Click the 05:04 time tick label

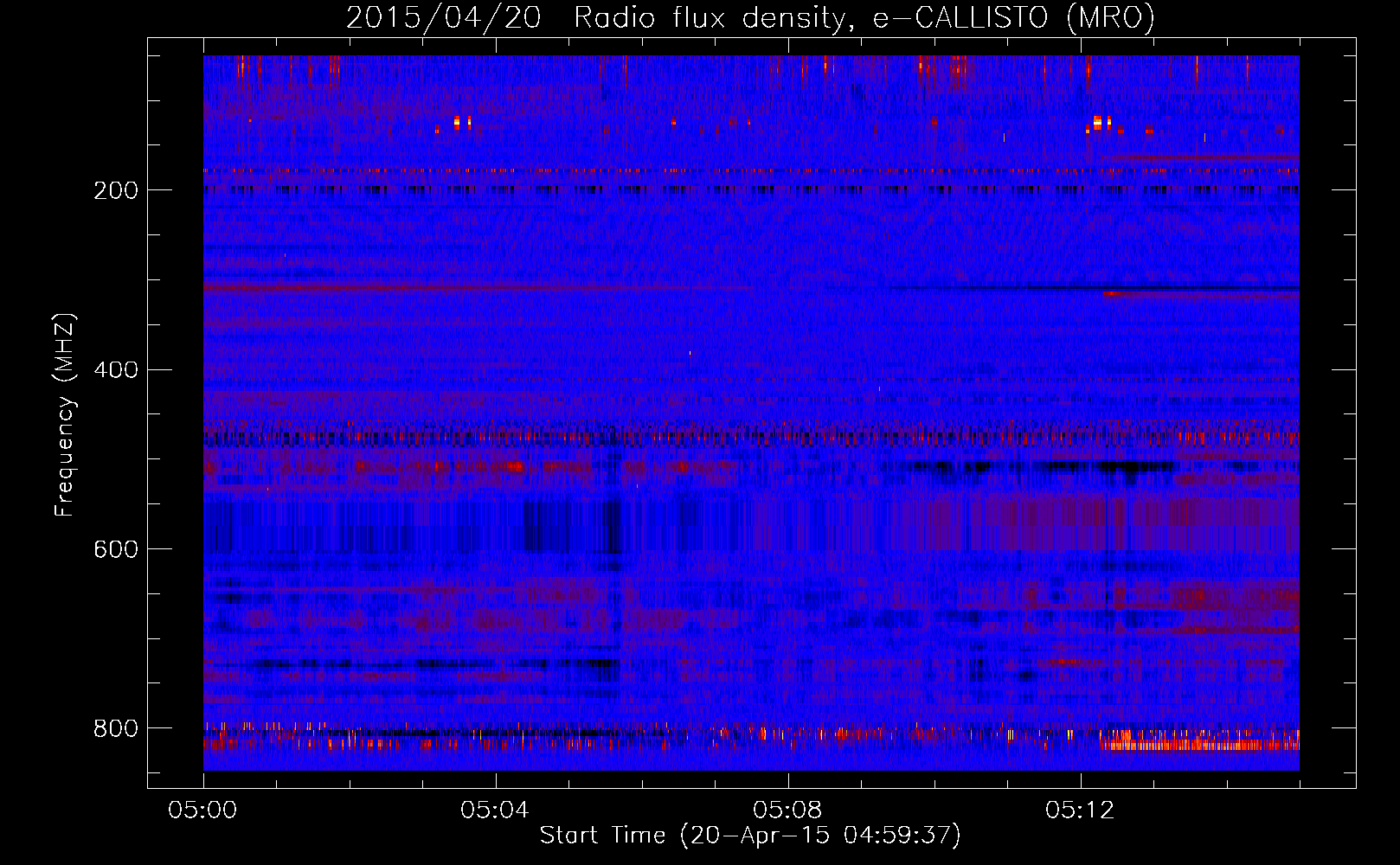[495, 811]
